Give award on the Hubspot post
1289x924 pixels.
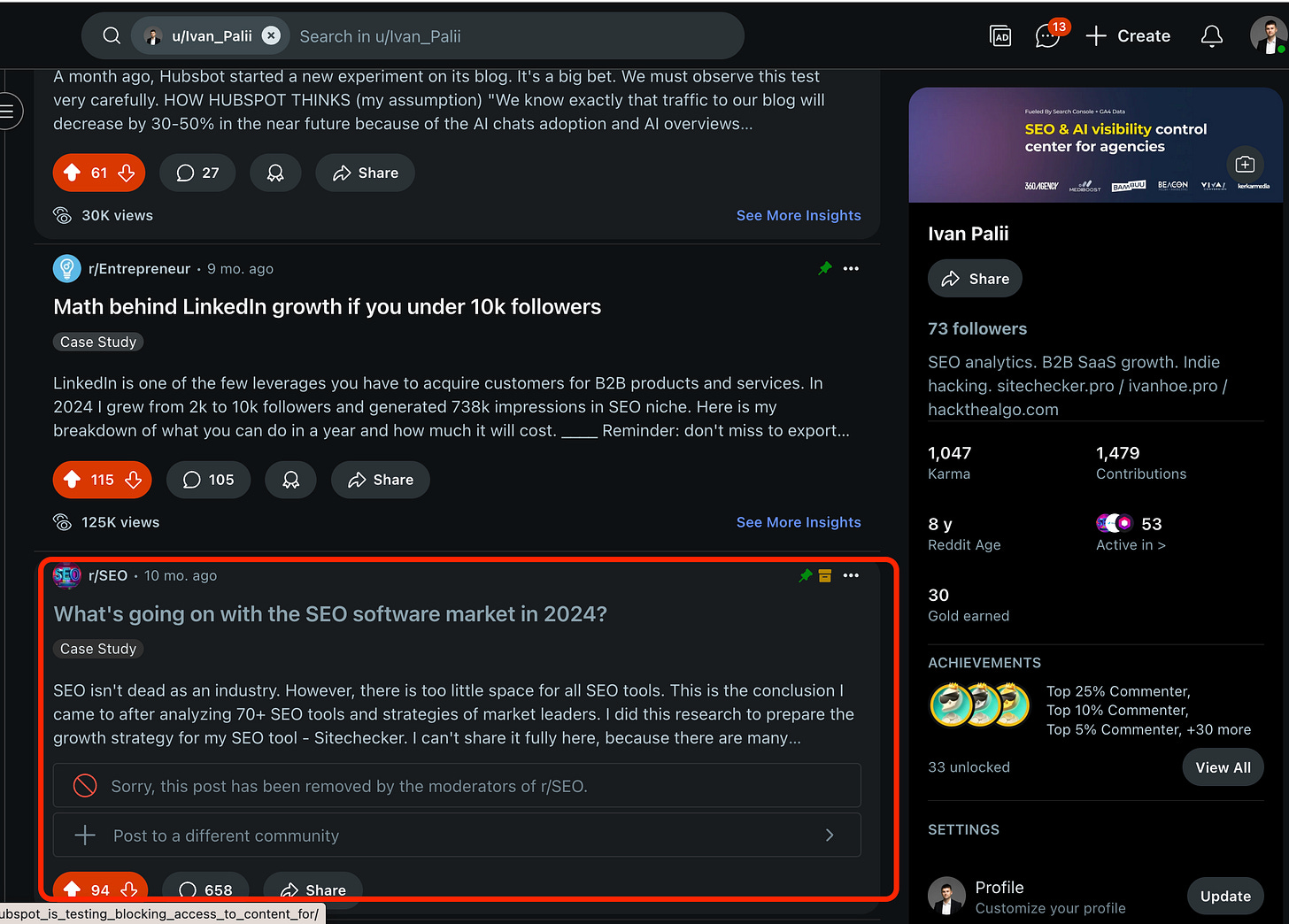(275, 173)
